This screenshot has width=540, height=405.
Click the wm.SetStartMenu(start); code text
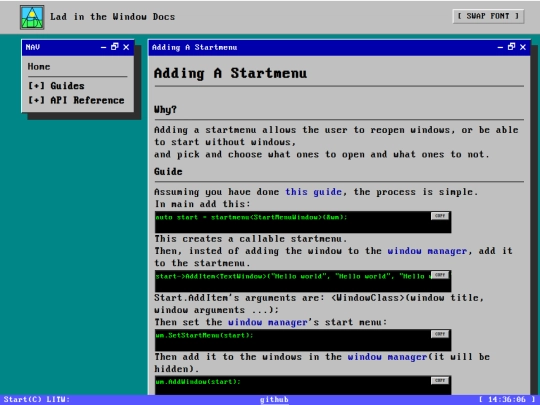click(204, 335)
